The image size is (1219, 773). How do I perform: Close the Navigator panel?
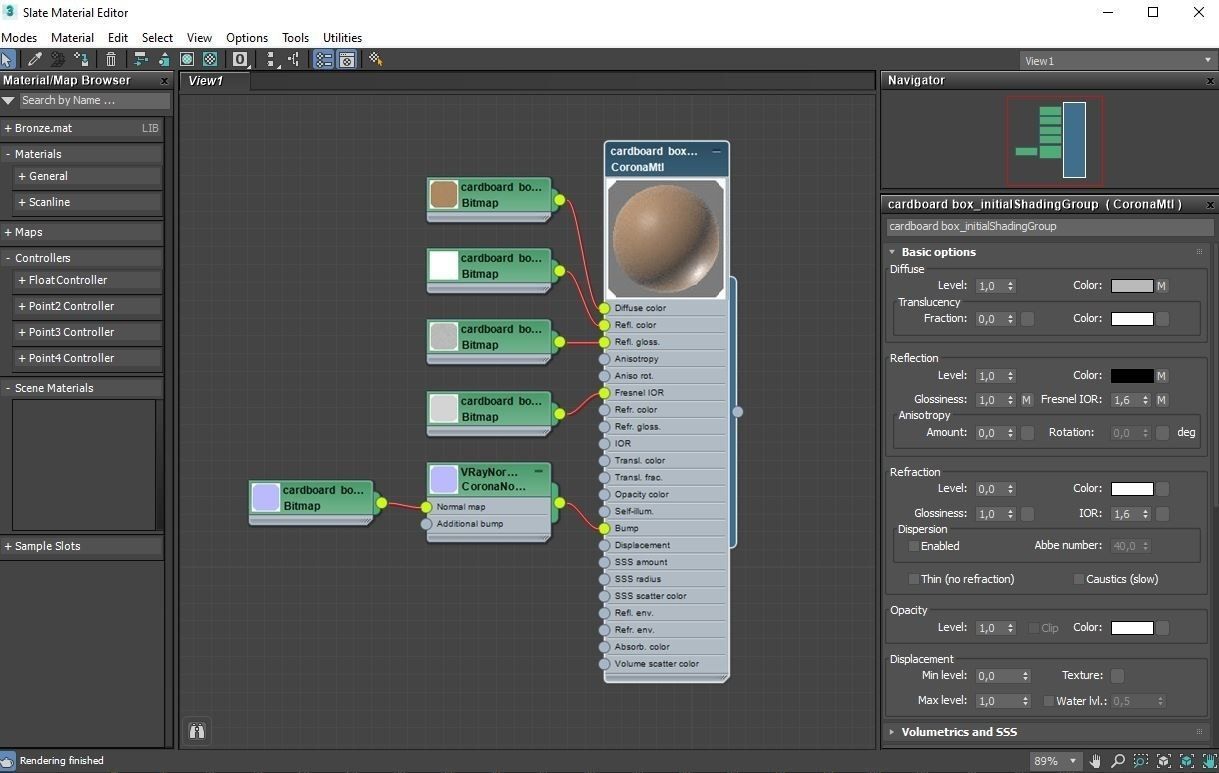click(x=1210, y=80)
